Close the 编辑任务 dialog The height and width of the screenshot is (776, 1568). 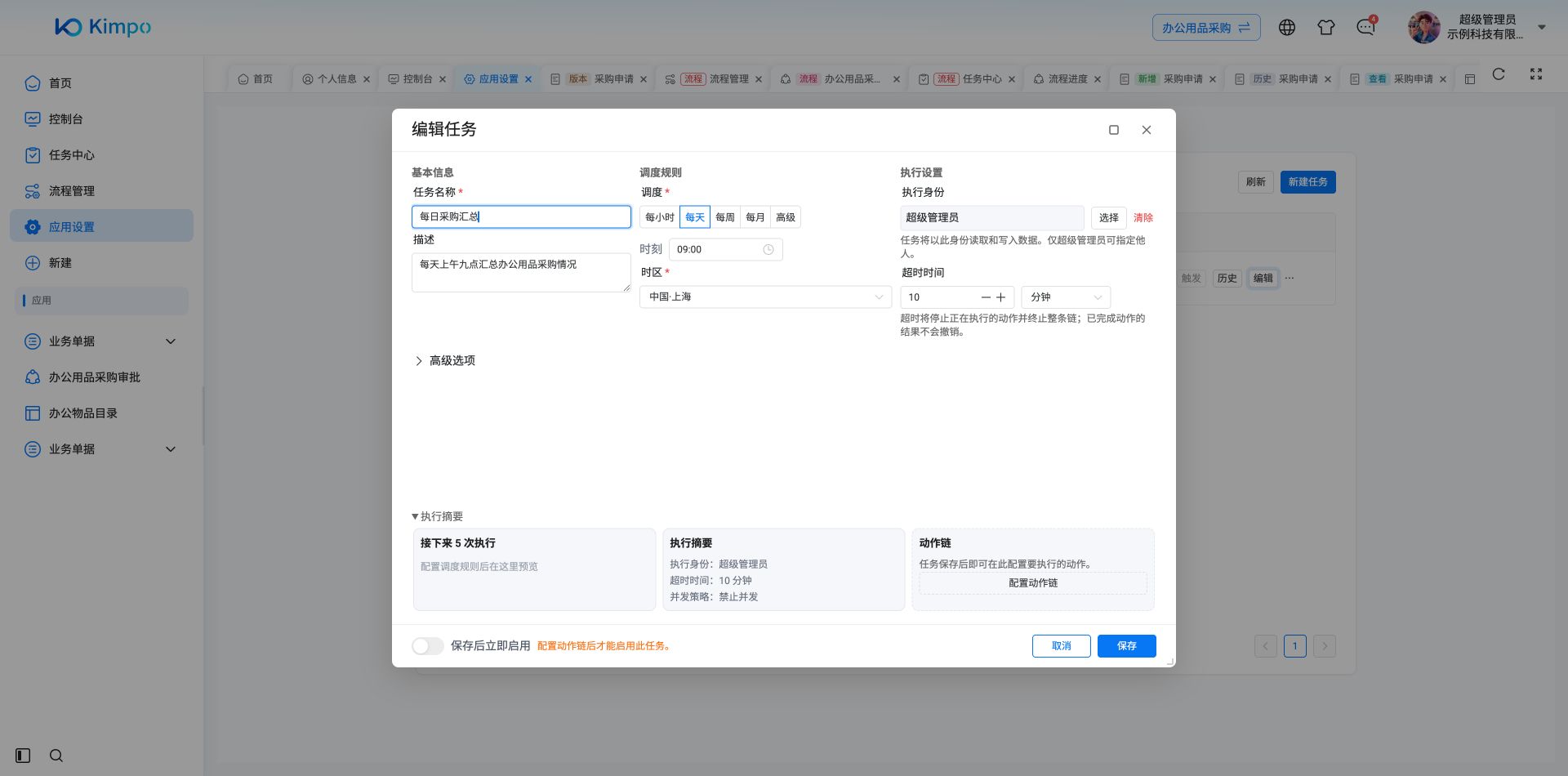coord(1147,130)
